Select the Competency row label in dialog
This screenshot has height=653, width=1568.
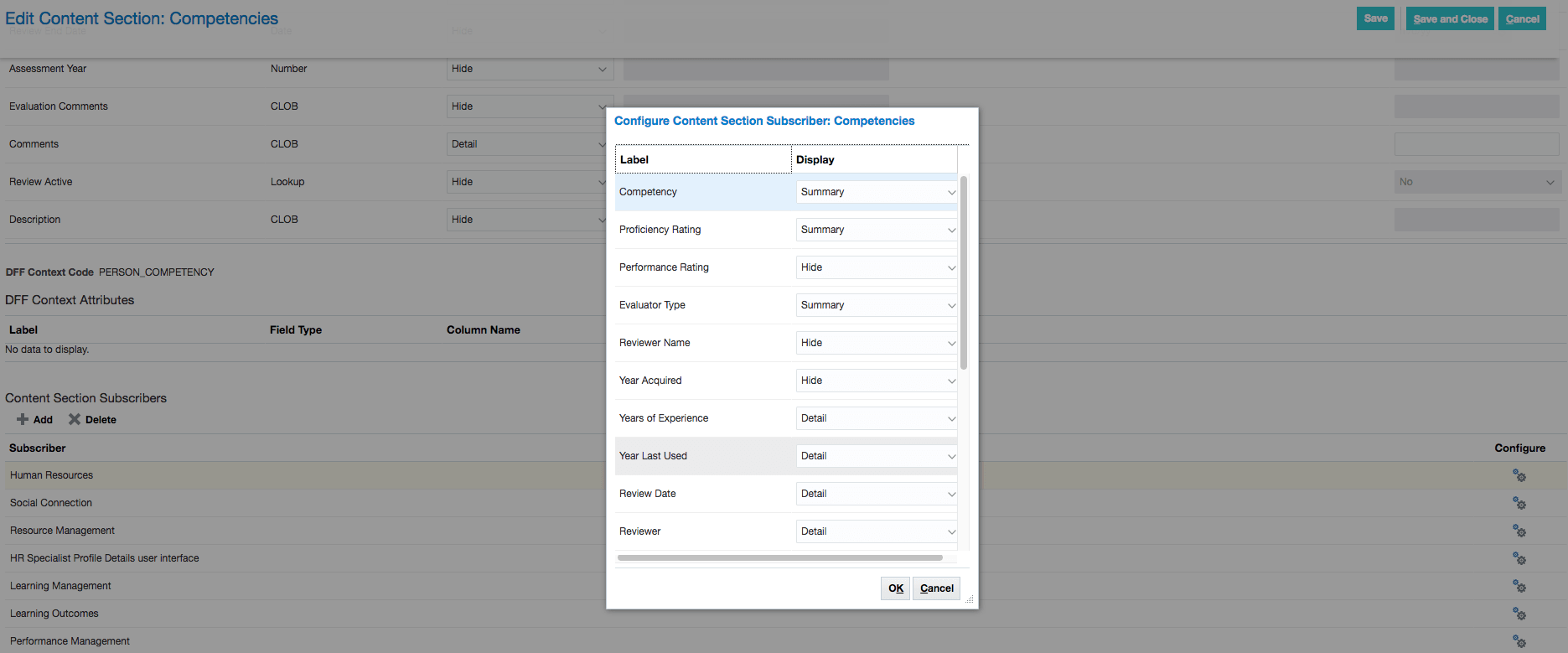coord(648,192)
